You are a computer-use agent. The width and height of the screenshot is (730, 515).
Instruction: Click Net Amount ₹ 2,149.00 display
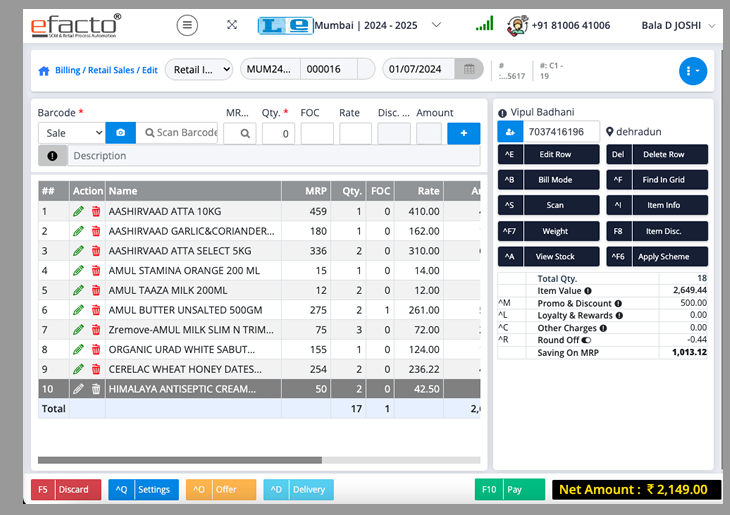636,489
